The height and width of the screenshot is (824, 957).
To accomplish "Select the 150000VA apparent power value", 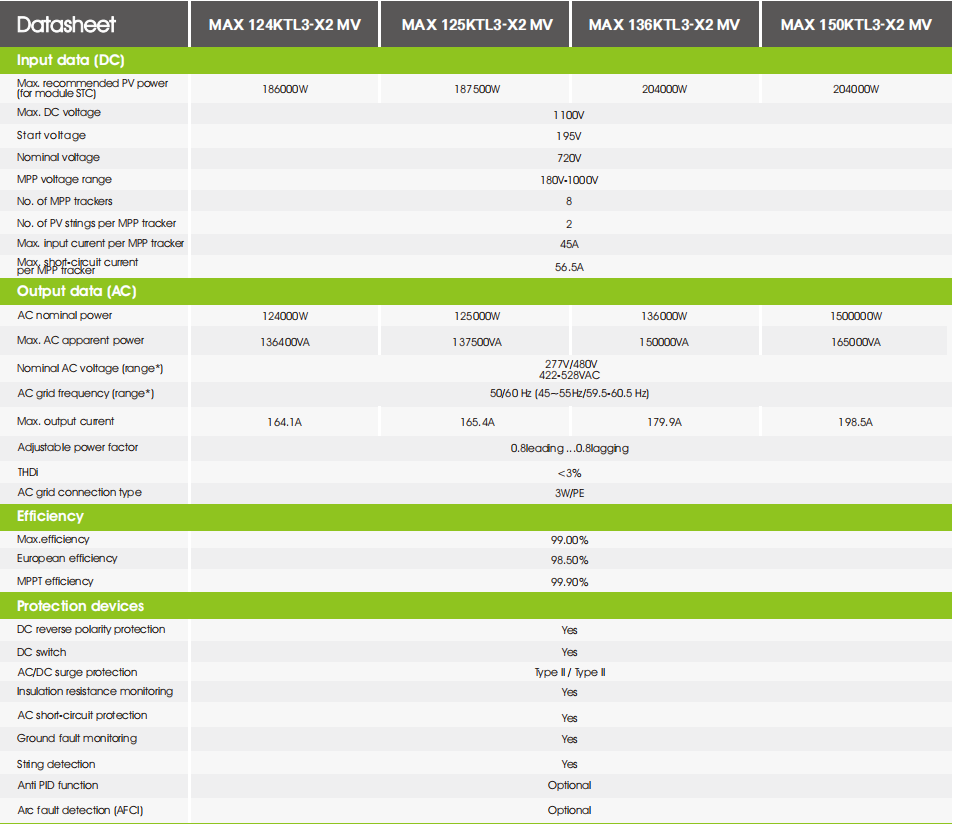I will pyautogui.click(x=664, y=342).
